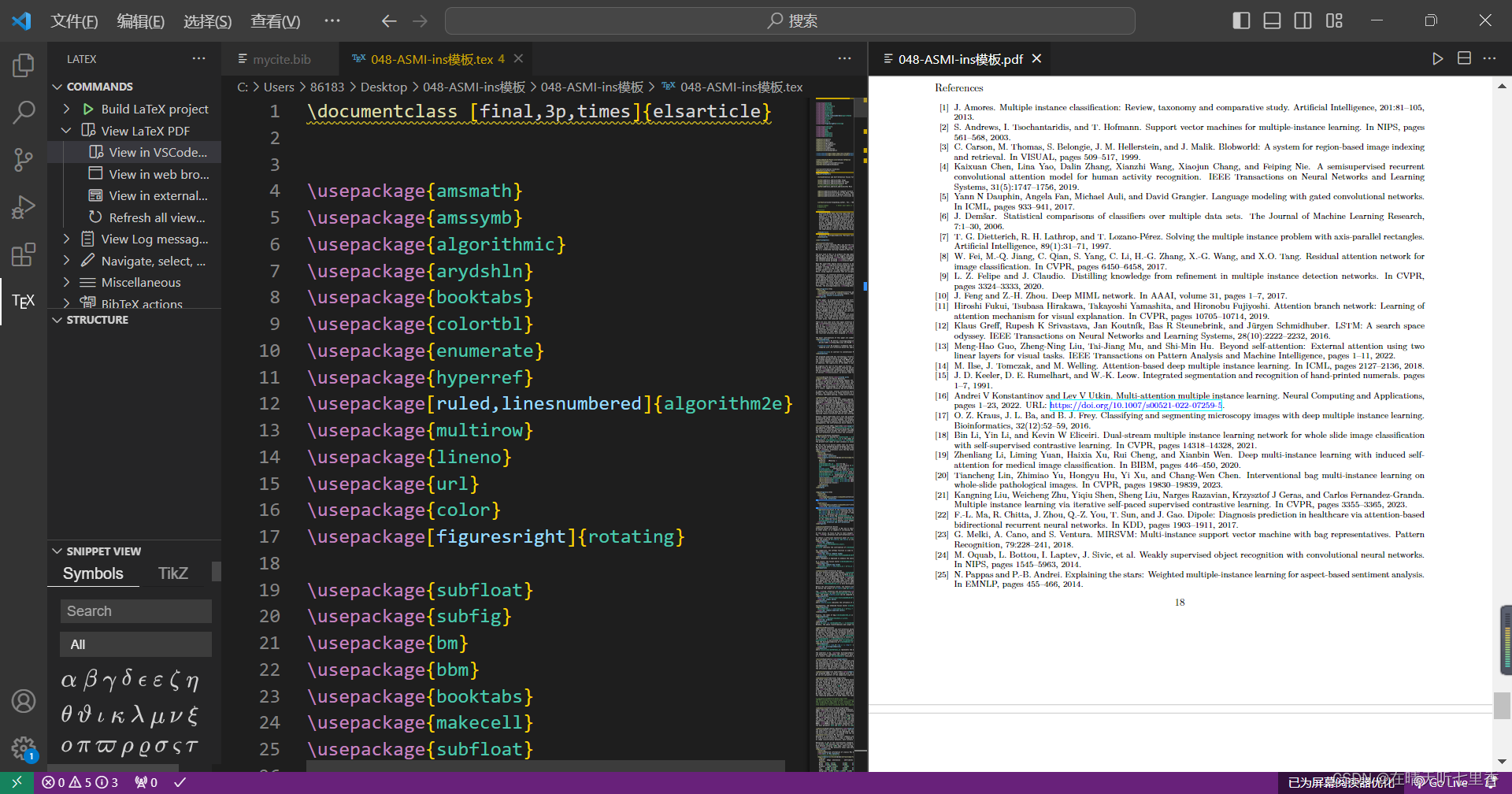The width and height of the screenshot is (1512, 794).
Task: Go forward with the navigation arrow
Action: [x=420, y=20]
